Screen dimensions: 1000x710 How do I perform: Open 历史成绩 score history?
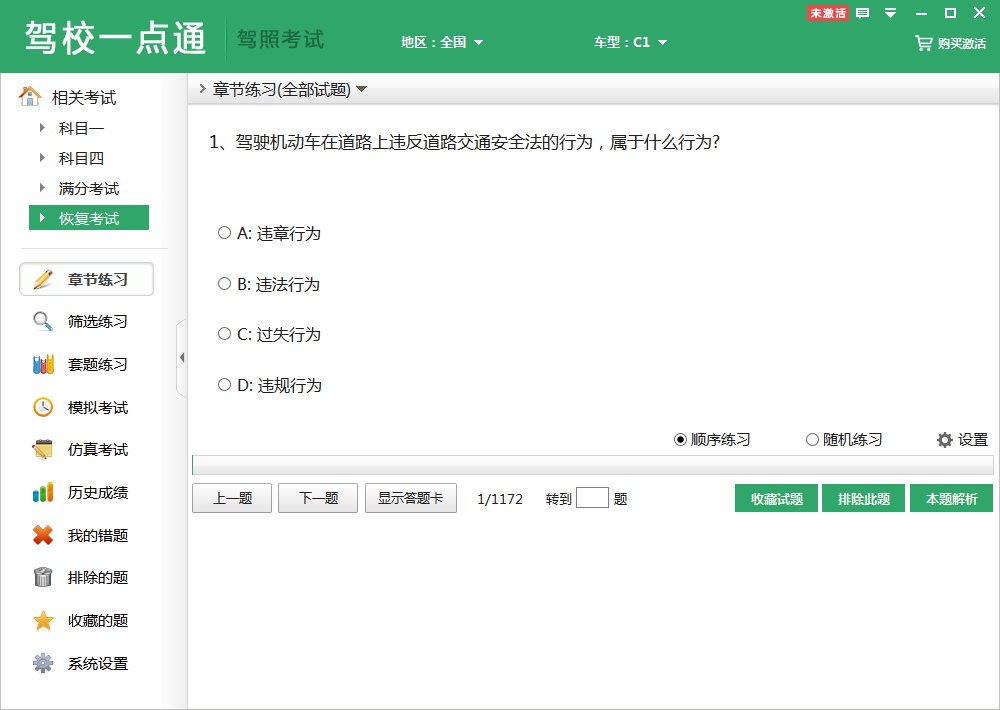coord(86,492)
